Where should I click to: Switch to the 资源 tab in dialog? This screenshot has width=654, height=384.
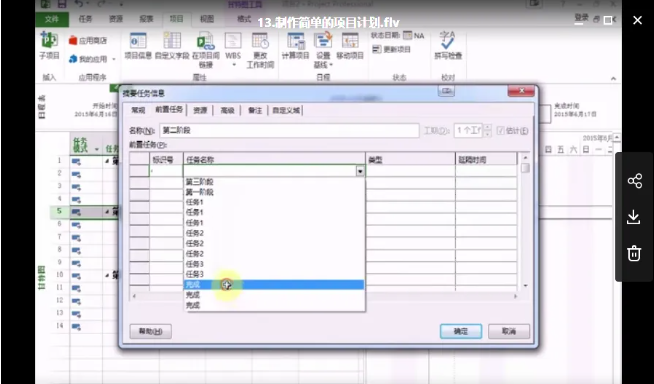click(200, 110)
